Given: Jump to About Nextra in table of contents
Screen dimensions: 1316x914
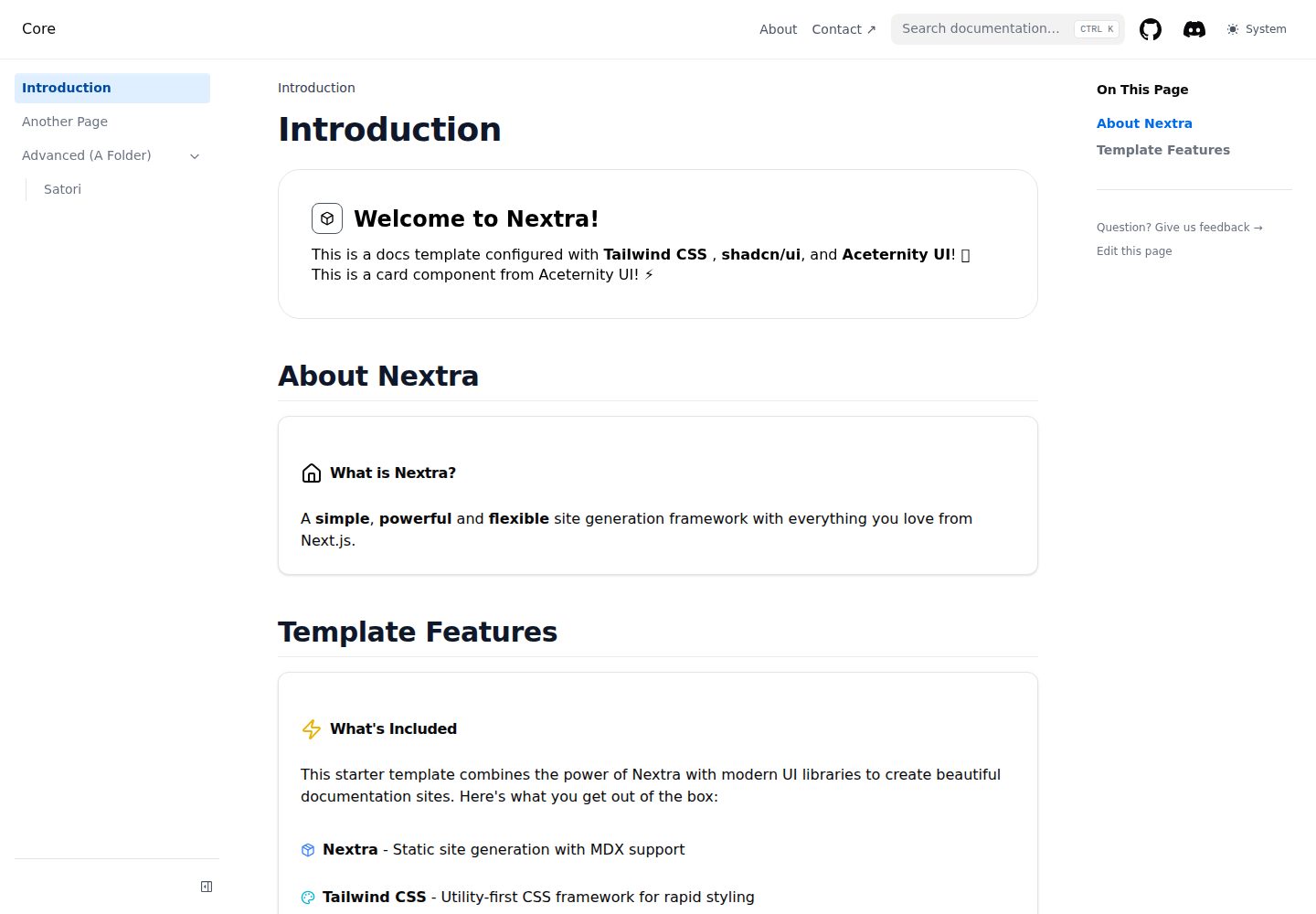Looking at the screenshot, I should pyautogui.click(x=1144, y=123).
